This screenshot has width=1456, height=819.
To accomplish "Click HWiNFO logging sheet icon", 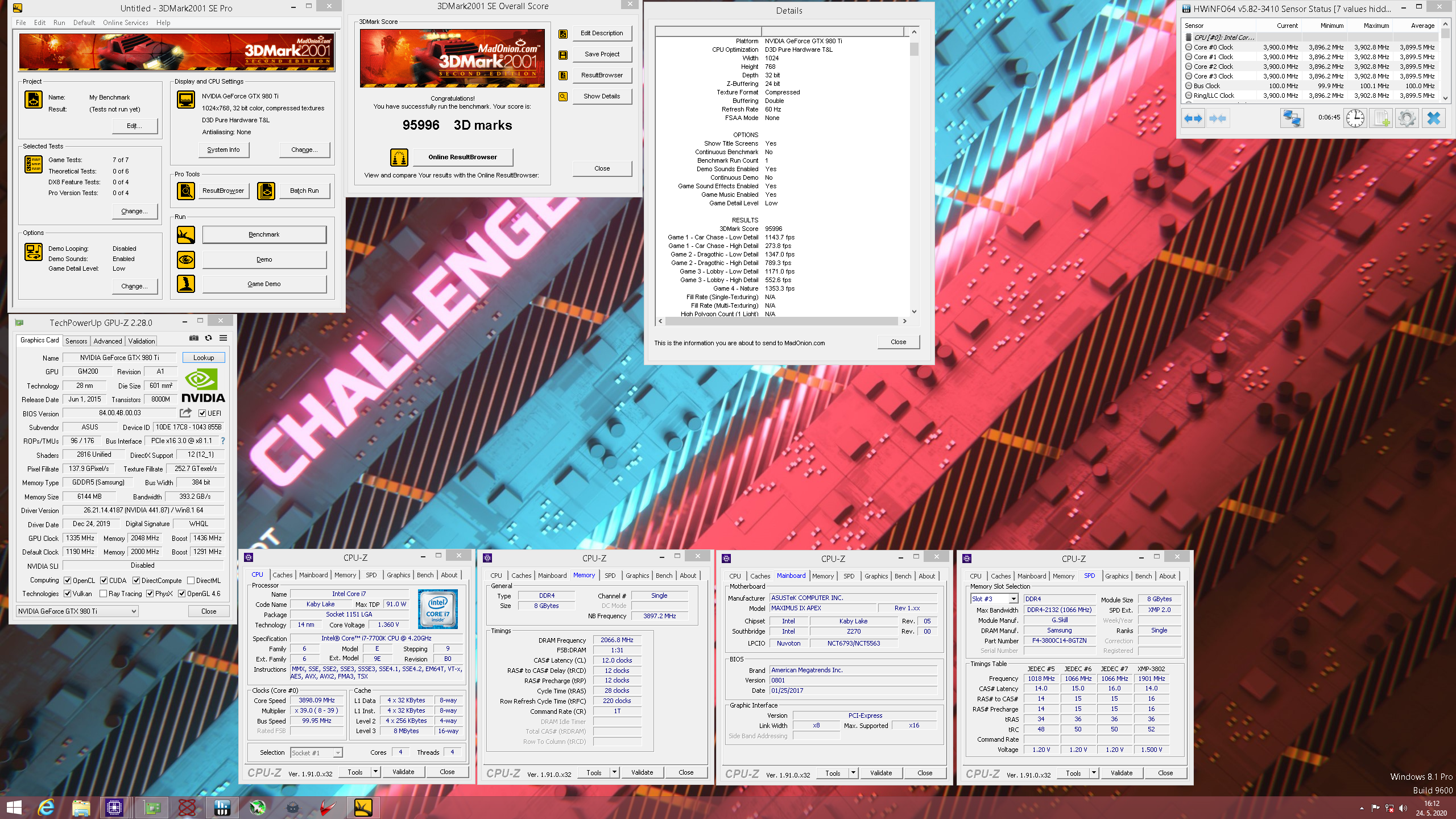I will (1381, 118).
